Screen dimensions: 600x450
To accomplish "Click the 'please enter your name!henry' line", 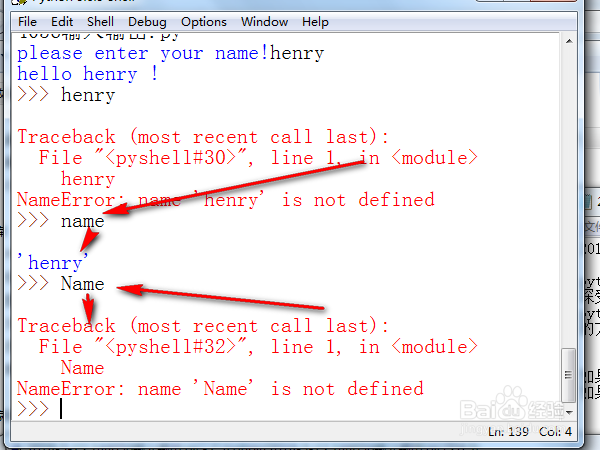I will 171,54.
